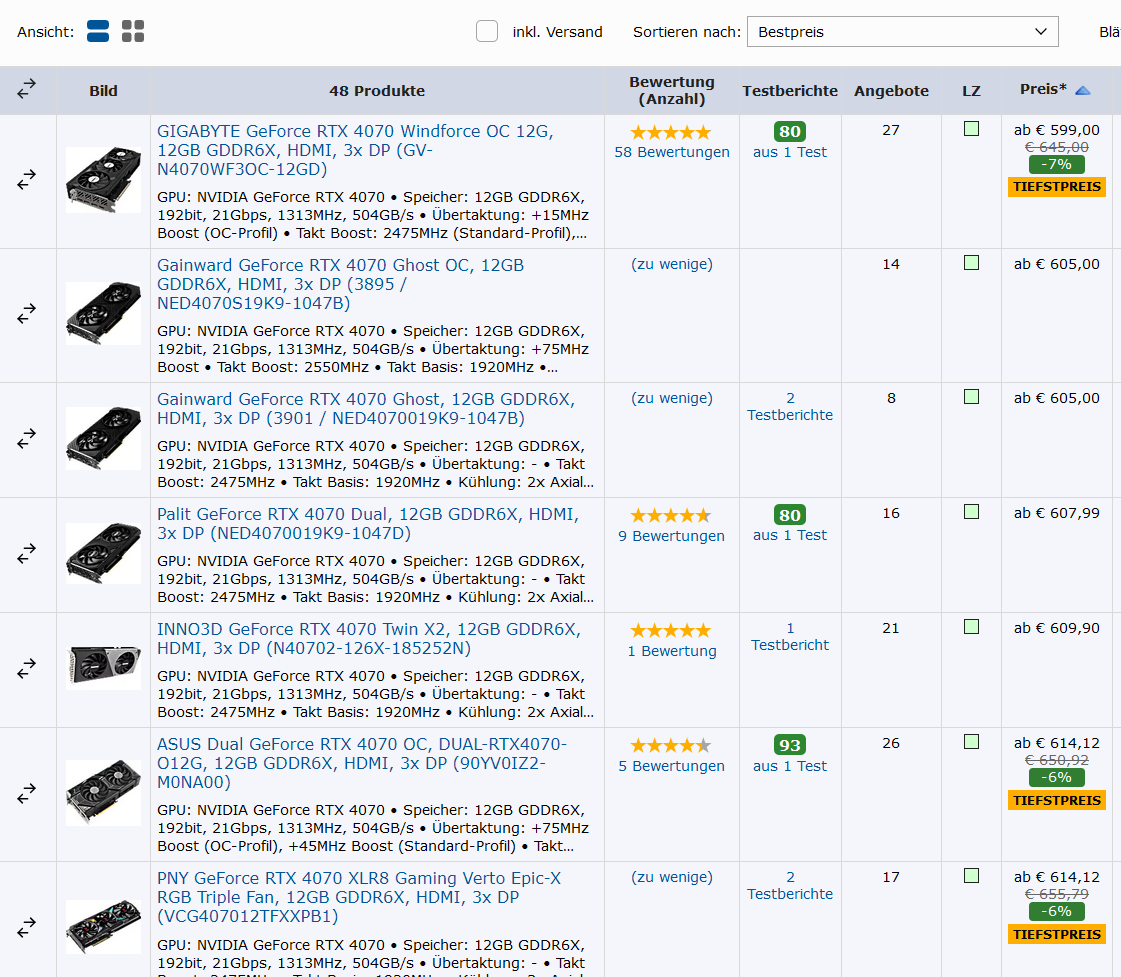Enable the inkl. Versand checkbox
The height and width of the screenshot is (977, 1121).
[487, 31]
